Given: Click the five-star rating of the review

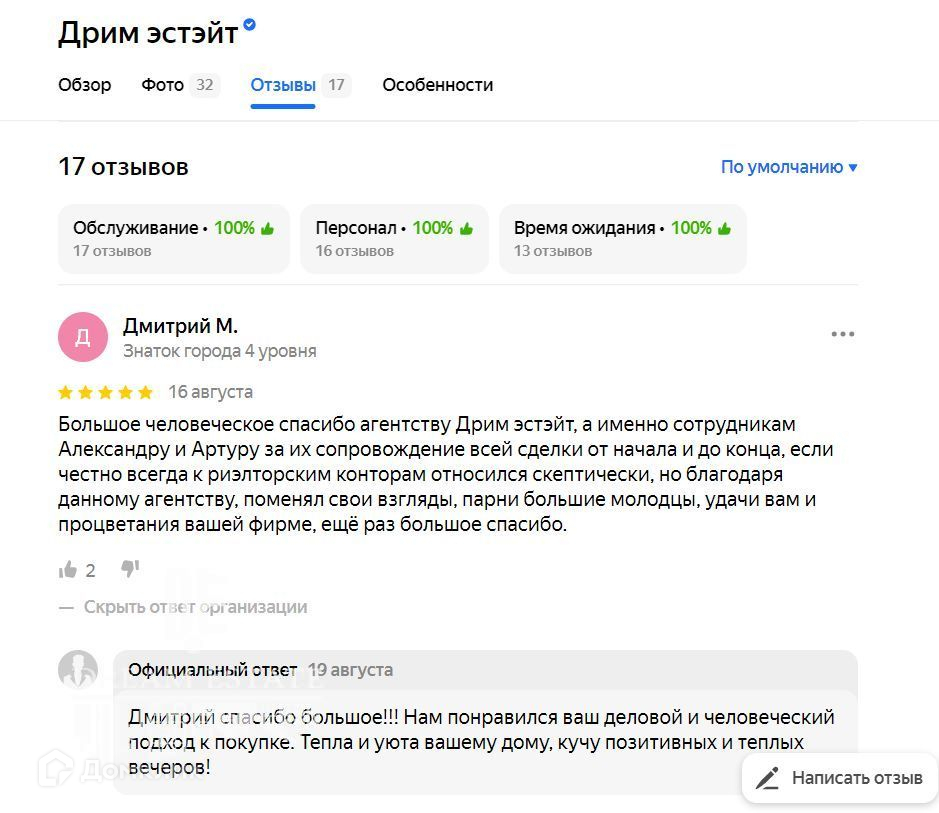Looking at the screenshot, I should click(105, 392).
